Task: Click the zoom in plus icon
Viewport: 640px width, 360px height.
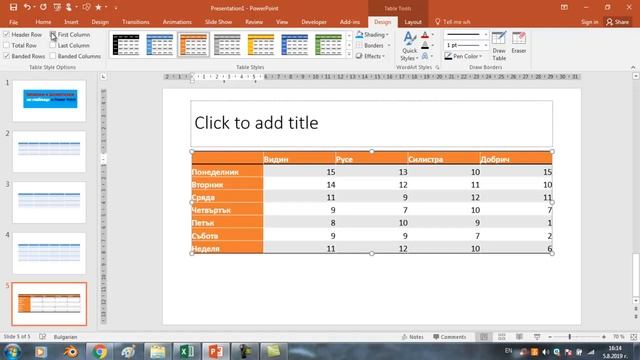Action: [x=604, y=337]
